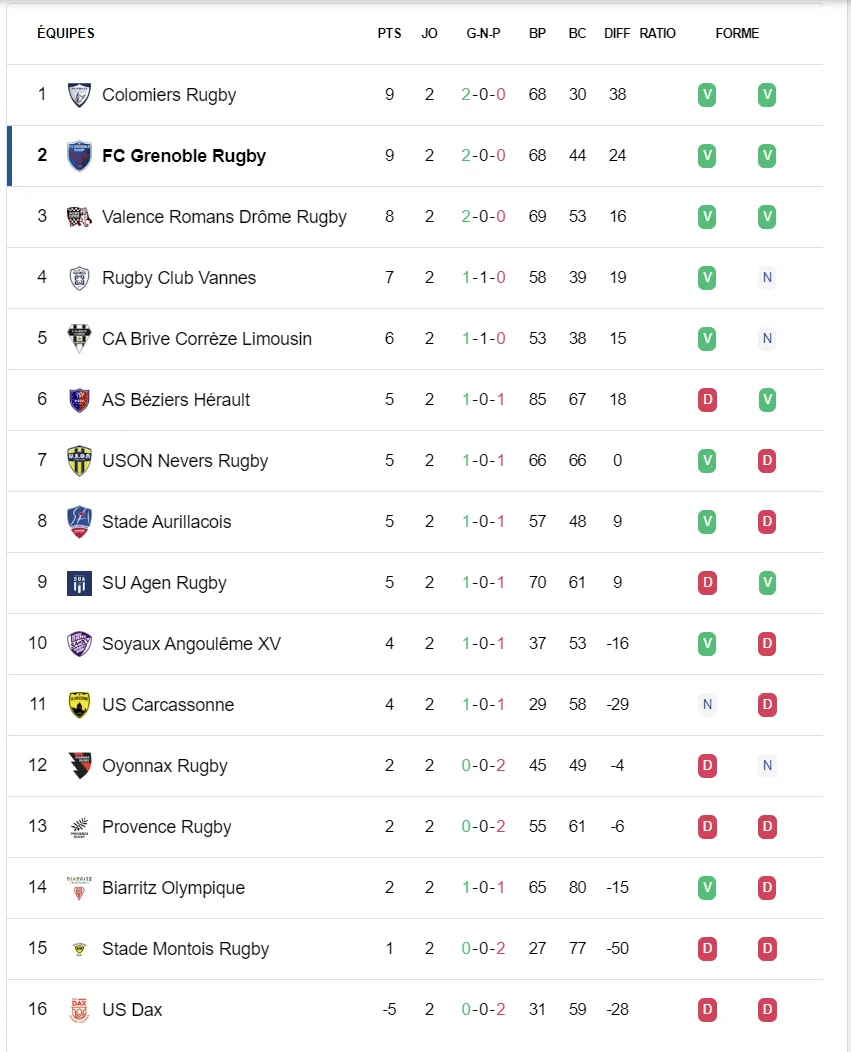Click the FORME column header

[x=737, y=33]
